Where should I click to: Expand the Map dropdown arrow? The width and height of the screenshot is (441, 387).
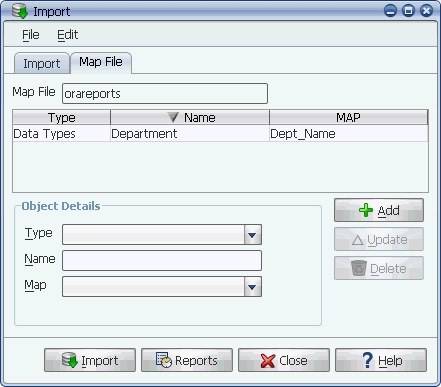252,287
